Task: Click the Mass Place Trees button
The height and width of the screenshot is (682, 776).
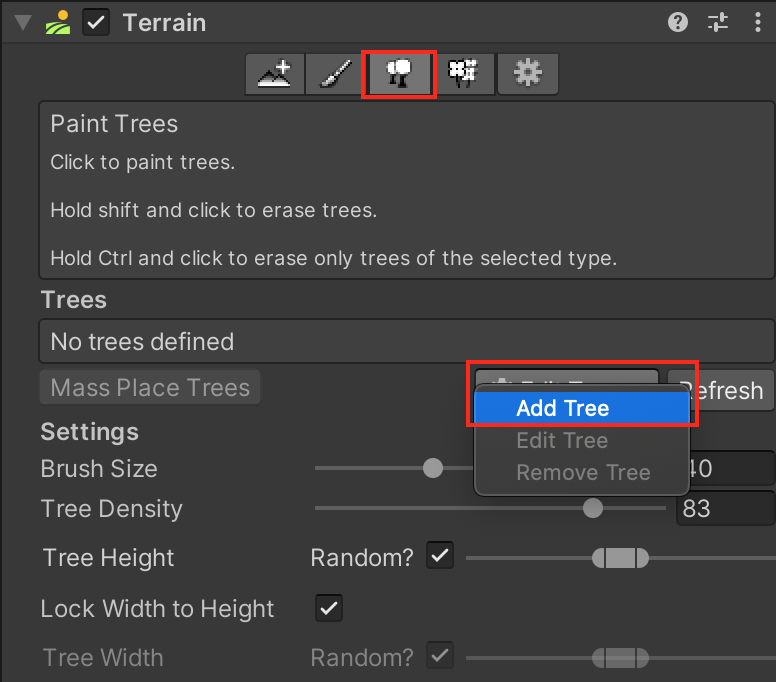Action: pos(150,387)
